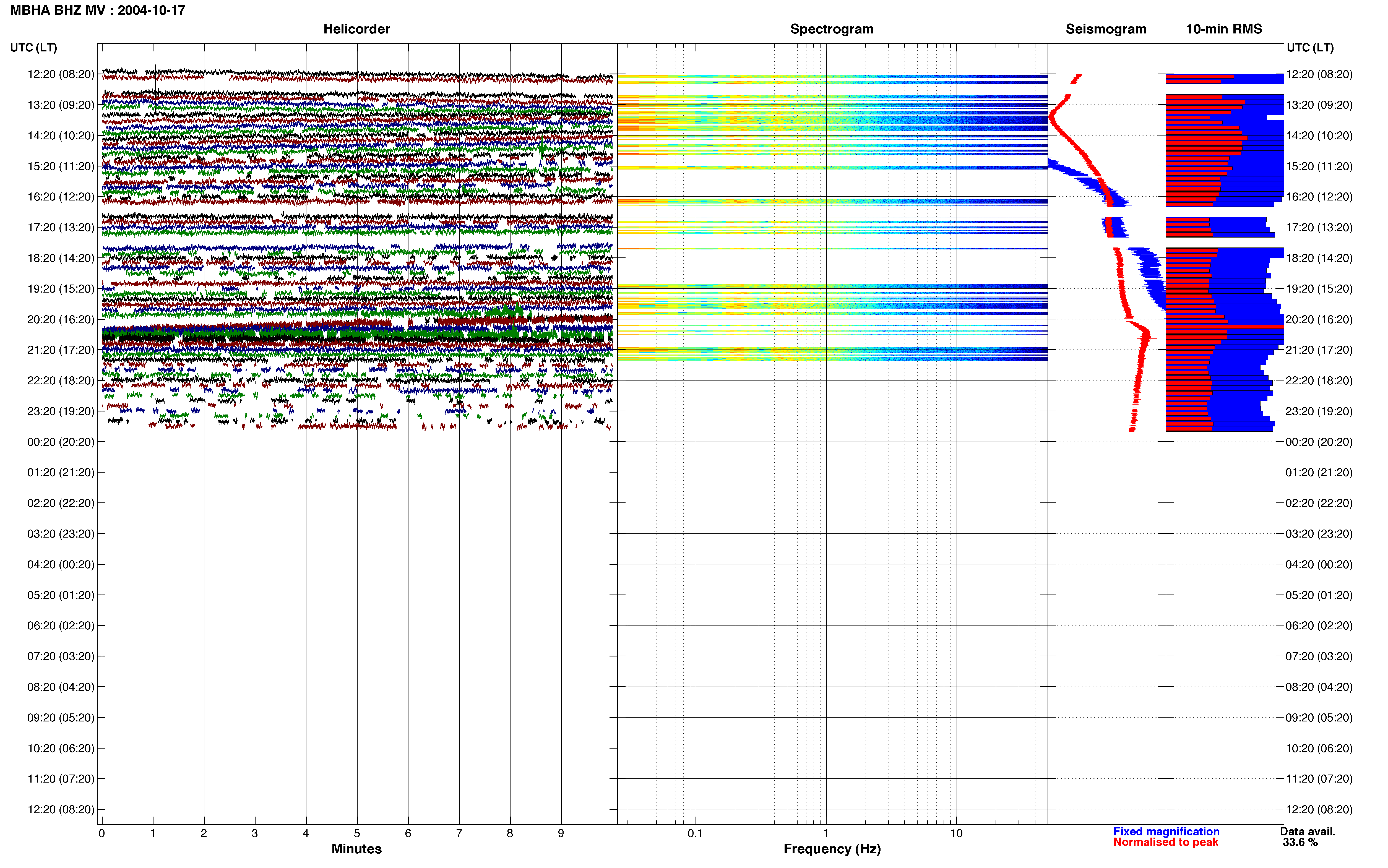
Task: Click left axis label 08:20 (04:20)
Action: click(61, 687)
